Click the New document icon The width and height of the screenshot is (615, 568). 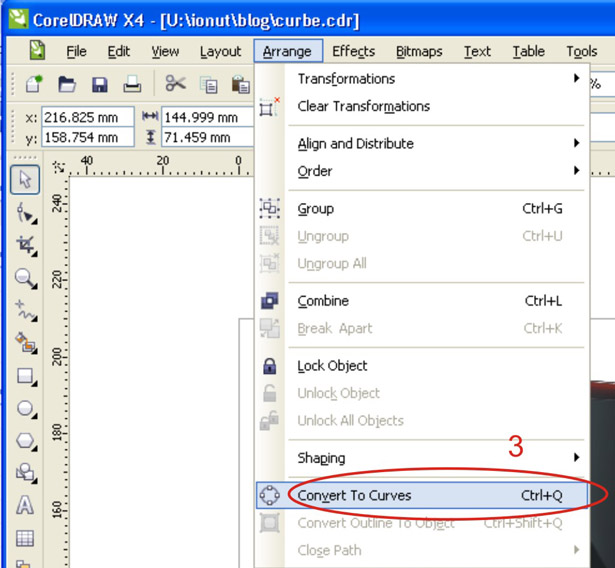click(x=34, y=84)
